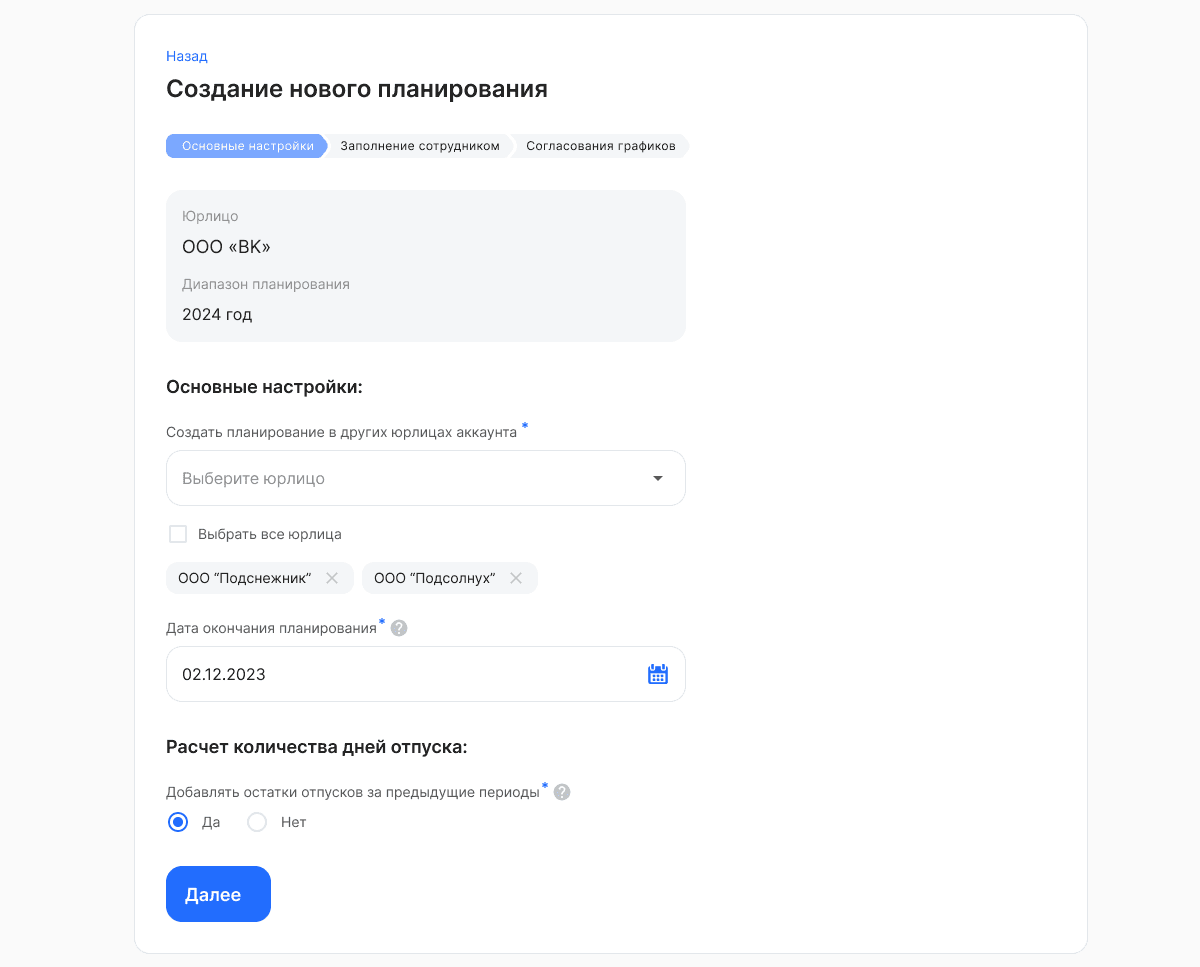Image resolution: width=1200 pixels, height=967 pixels.
Task: Click the Выбрать все юрлица label text
Action: coord(270,534)
